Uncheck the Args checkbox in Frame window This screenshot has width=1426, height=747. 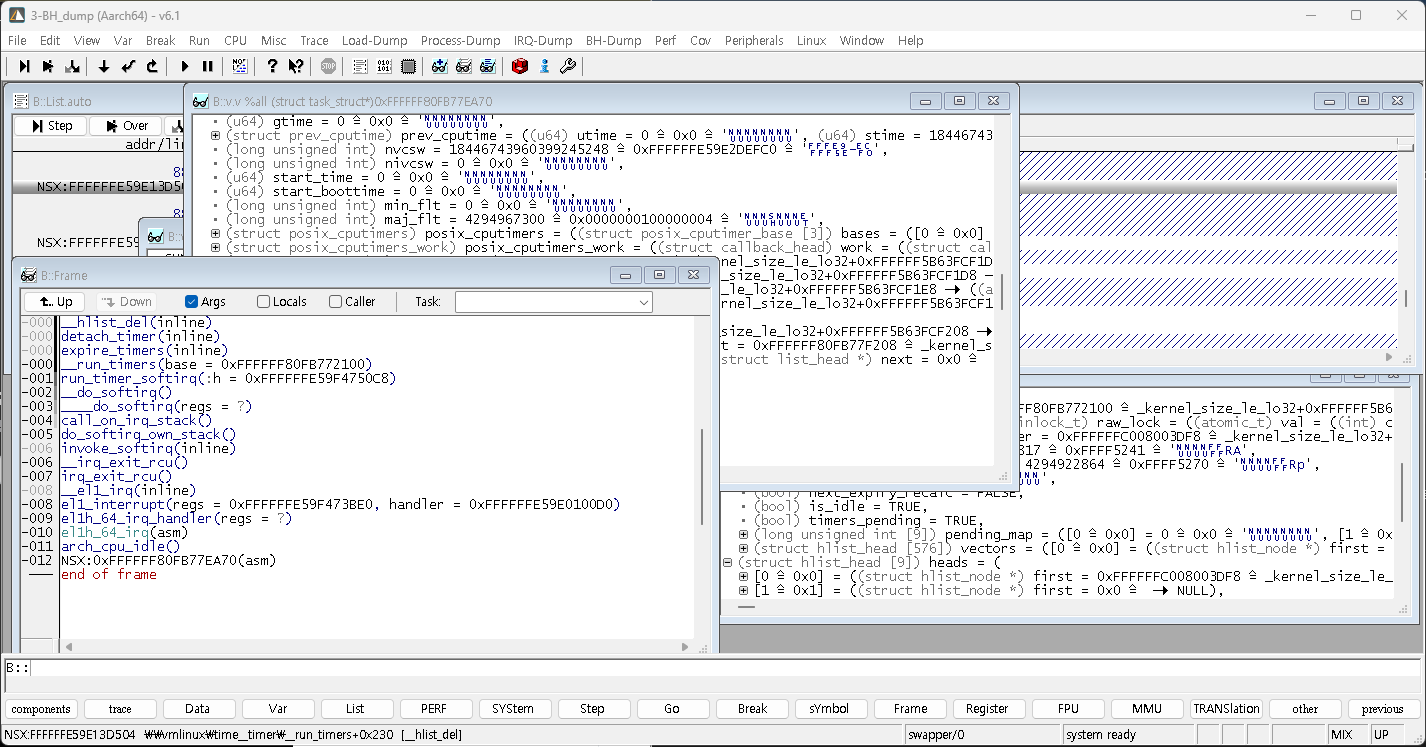192,302
